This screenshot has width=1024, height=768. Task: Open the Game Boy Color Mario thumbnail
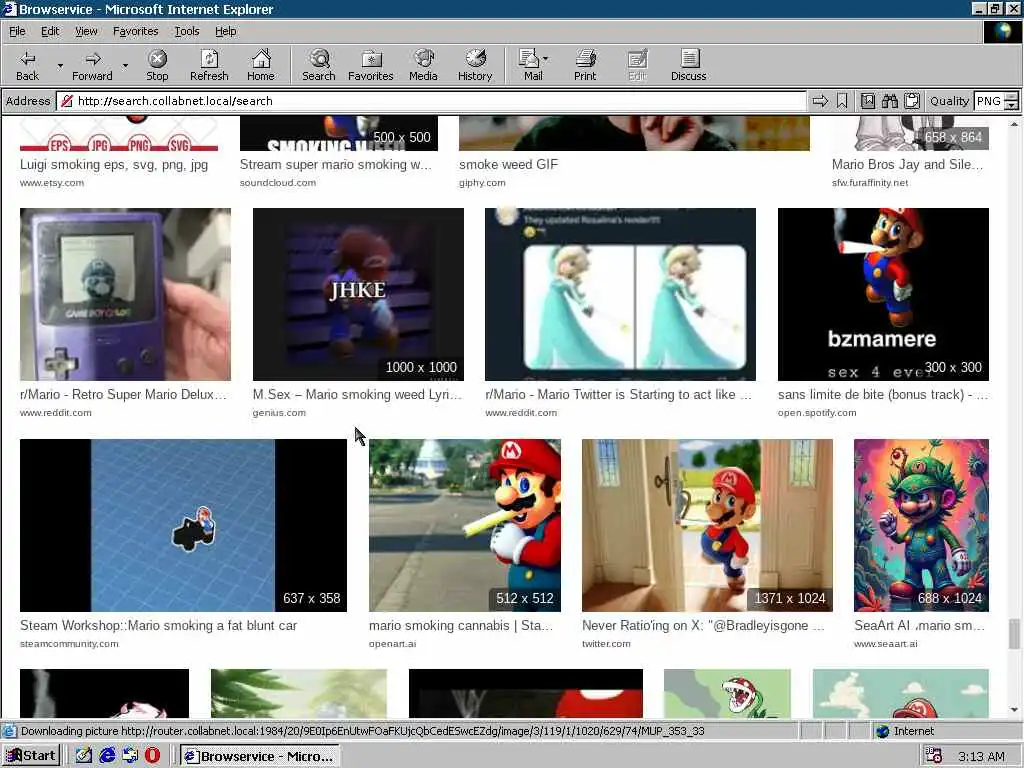click(125, 294)
